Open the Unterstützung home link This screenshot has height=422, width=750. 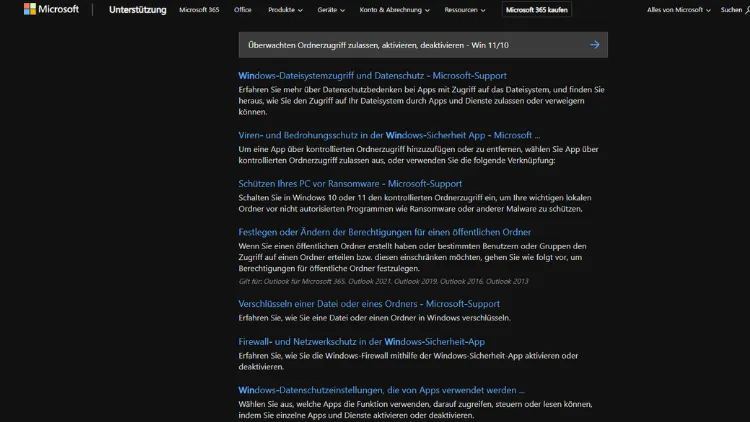138,10
